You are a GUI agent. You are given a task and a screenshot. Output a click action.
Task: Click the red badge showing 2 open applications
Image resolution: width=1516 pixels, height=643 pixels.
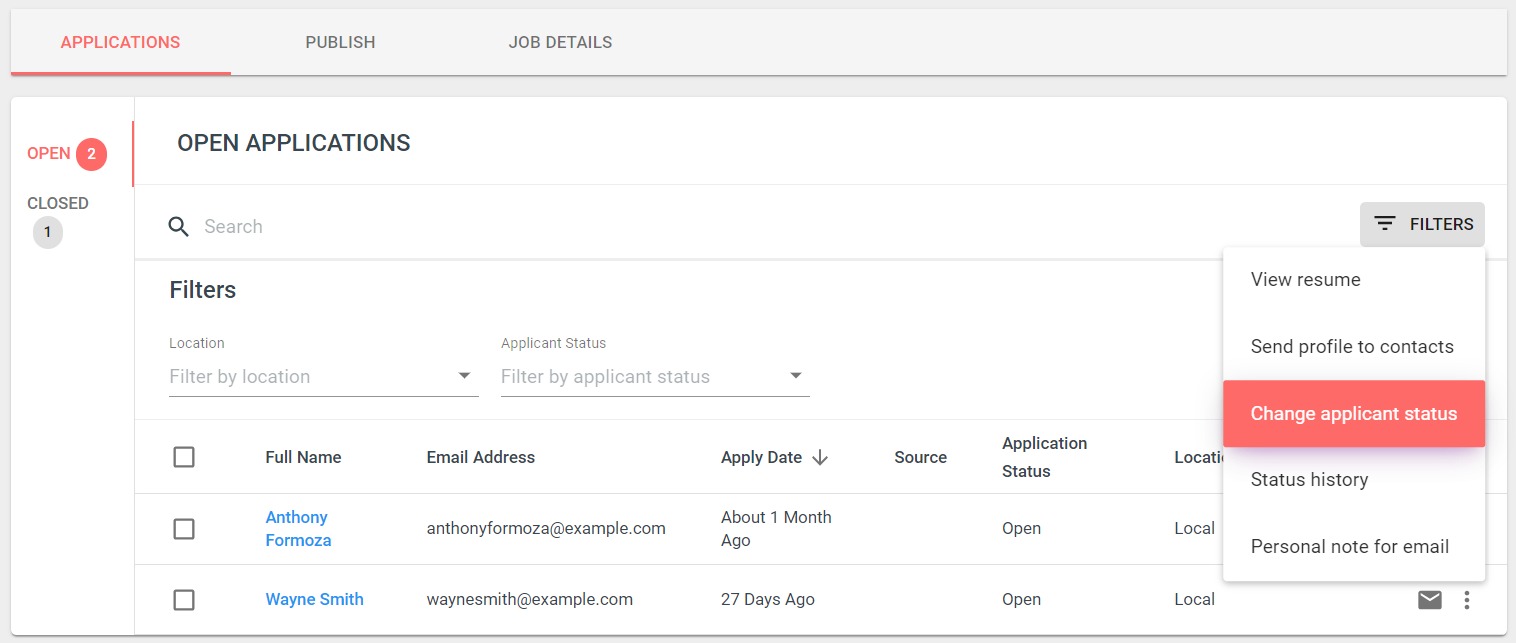pyautogui.click(x=91, y=154)
